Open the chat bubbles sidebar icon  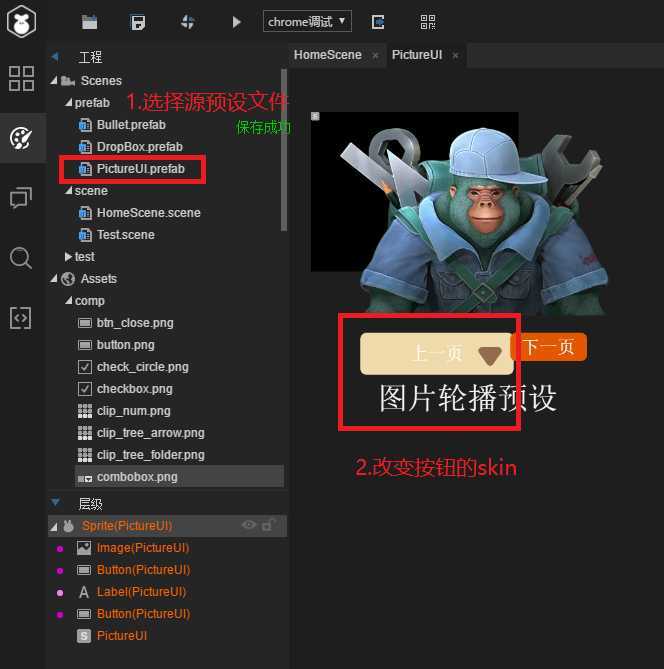(21, 198)
